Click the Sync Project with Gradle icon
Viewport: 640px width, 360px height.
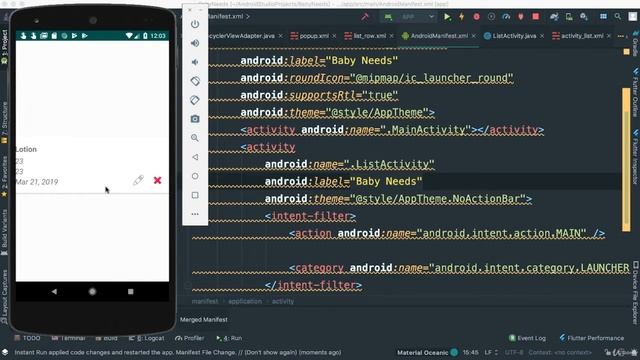point(554,17)
